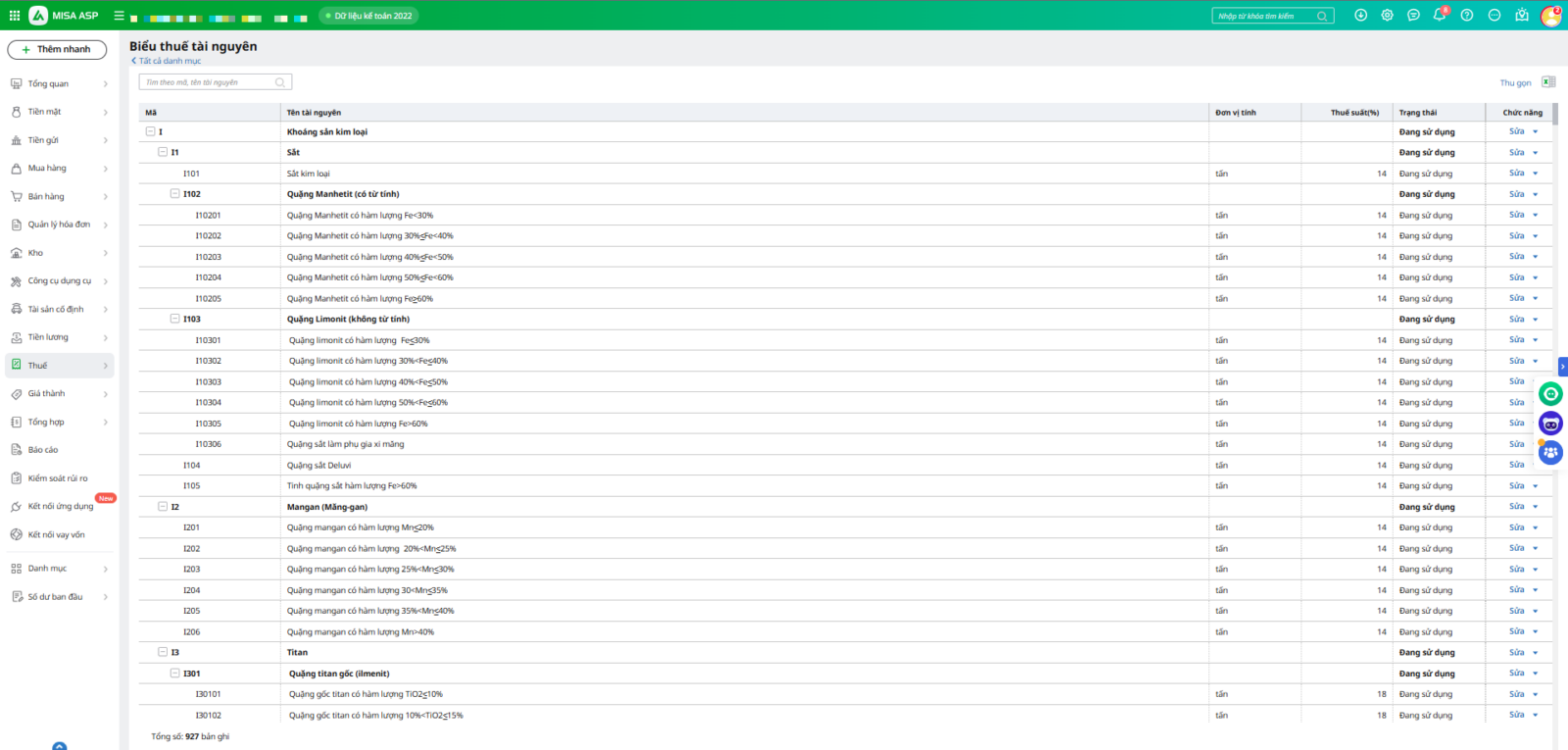The image size is (1568, 750).
Task: Open the help question mark icon
Action: point(1466,16)
